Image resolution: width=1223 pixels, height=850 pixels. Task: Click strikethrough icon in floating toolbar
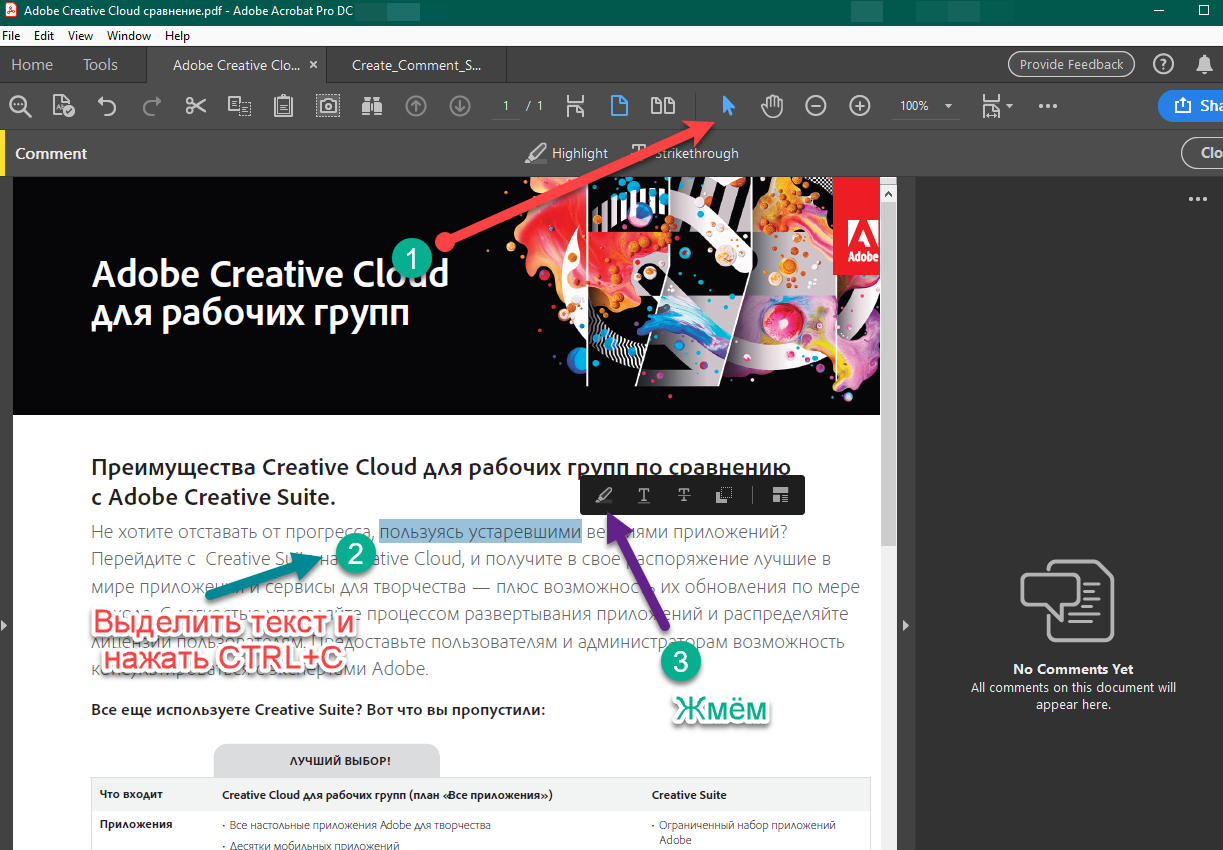pos(684,495)
